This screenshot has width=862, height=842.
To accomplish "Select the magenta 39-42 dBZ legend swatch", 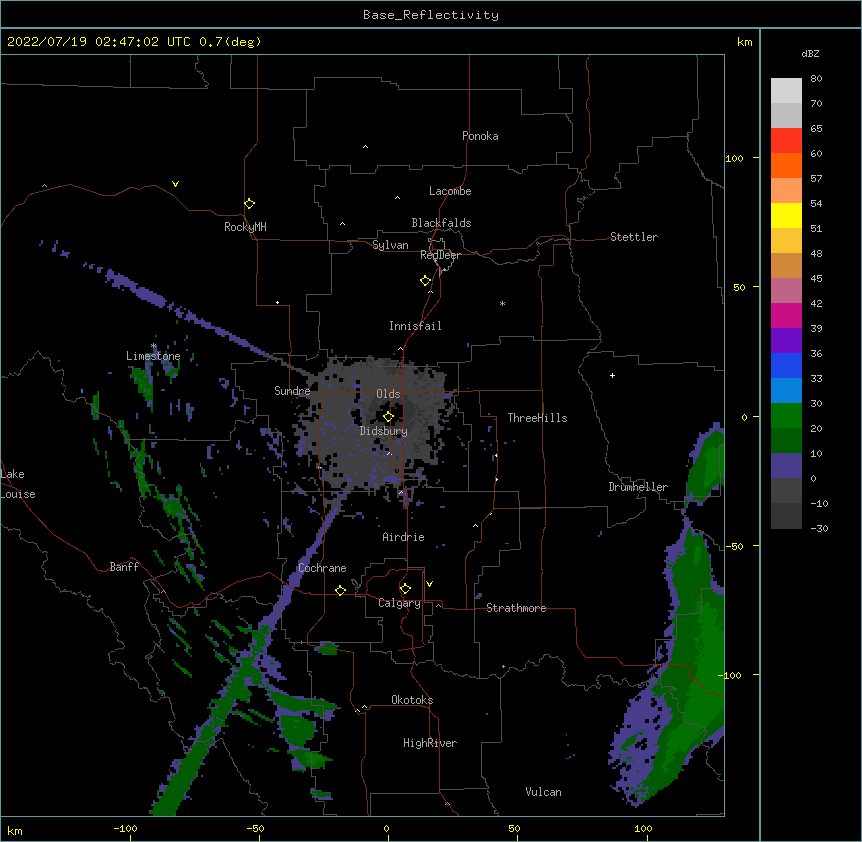I will tap(786, 315).
